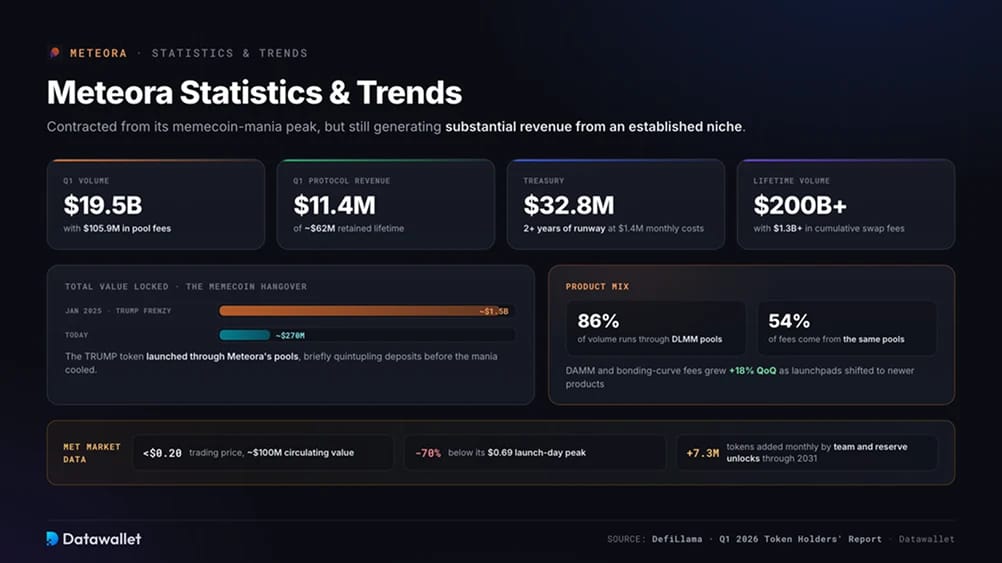The width and height of the screenshot is (1002, 563).
Task: Click 'team and reserve unlocks' text
Action: (x=817, y=452)
